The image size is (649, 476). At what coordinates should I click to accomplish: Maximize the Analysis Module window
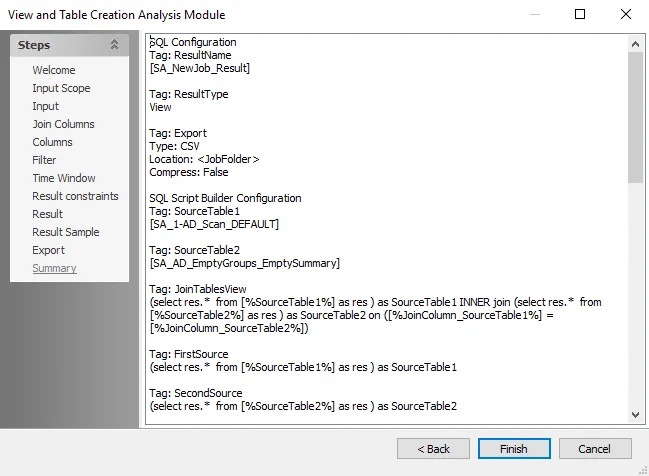[x=580, y=14]
